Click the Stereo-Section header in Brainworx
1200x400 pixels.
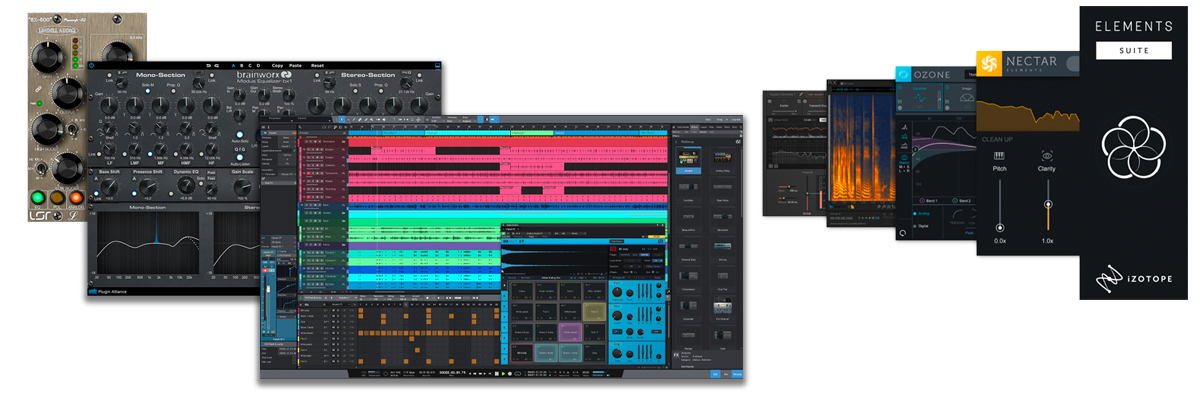[x=367, y=75]
